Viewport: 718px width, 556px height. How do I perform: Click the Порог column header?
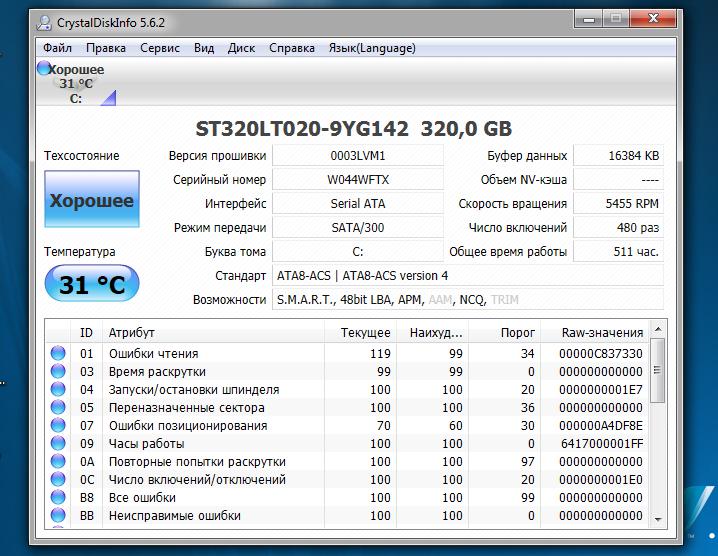tap(505, 333)
